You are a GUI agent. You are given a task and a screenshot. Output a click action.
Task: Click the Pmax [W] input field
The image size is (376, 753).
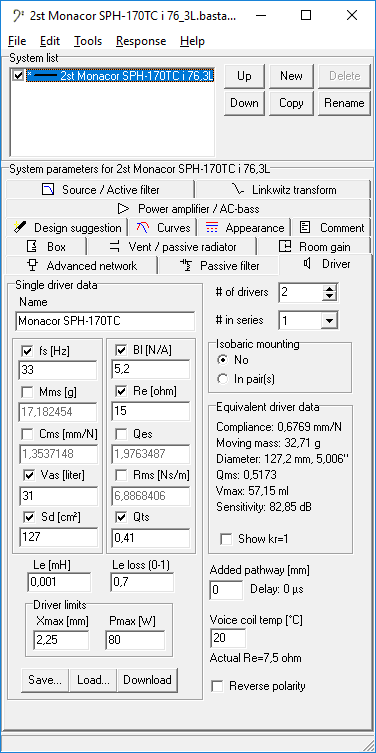click(134, 640)
